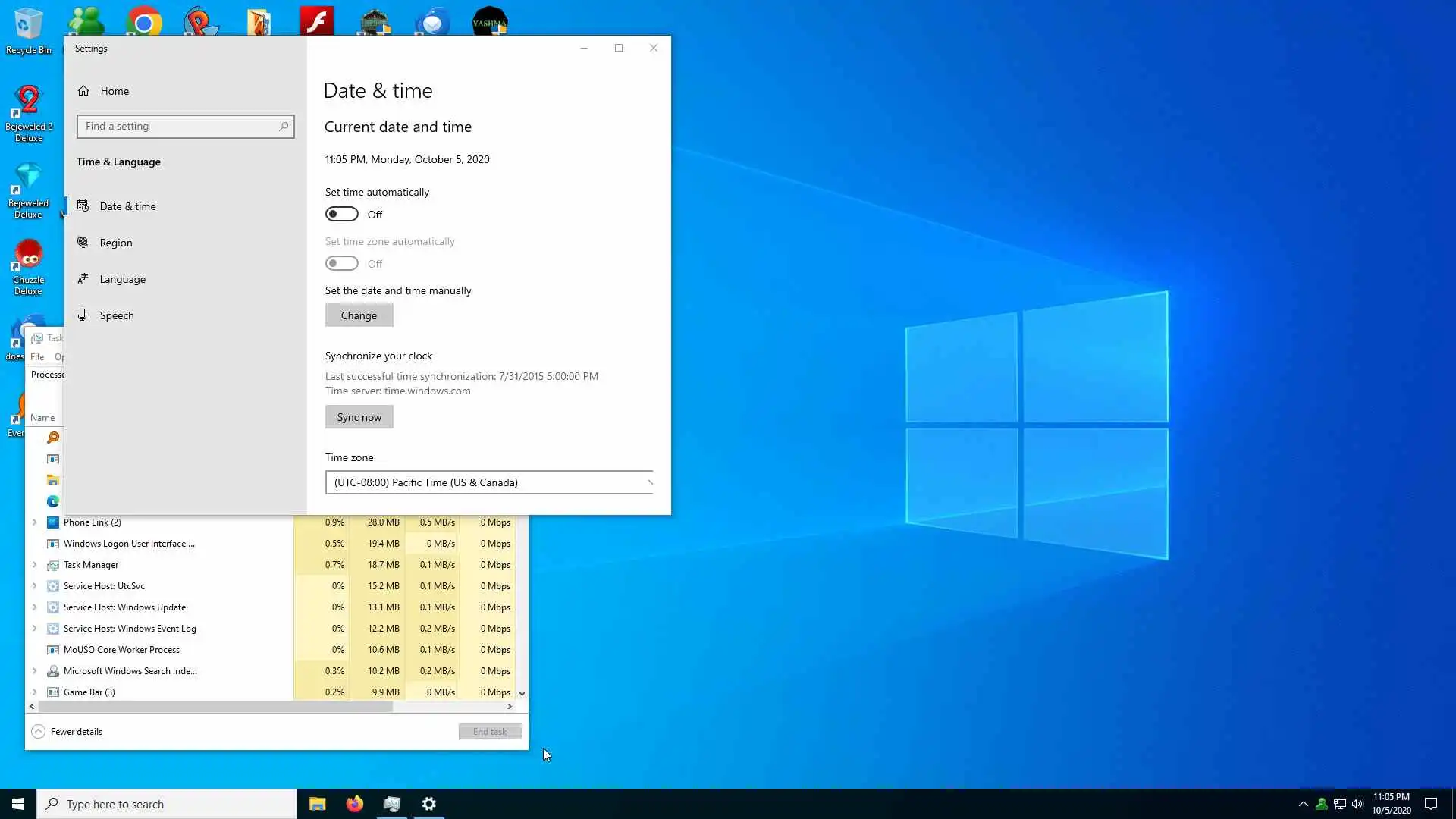Select the Region globe icon
The image size is (1456, 819).
pyautogui.click(x=83, y=243)
